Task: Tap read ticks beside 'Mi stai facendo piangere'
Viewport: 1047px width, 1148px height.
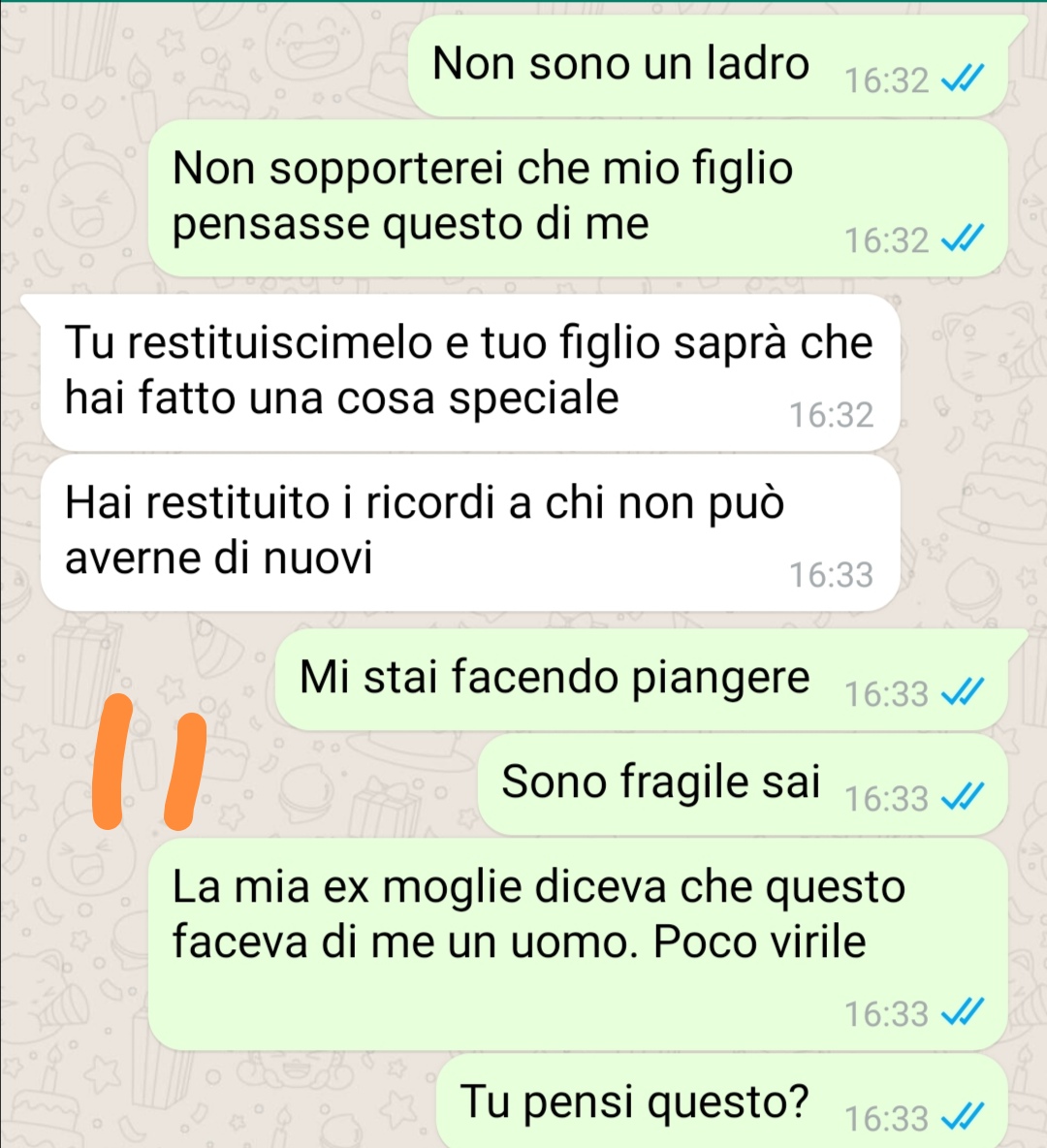Action: [x=962, y=691]
